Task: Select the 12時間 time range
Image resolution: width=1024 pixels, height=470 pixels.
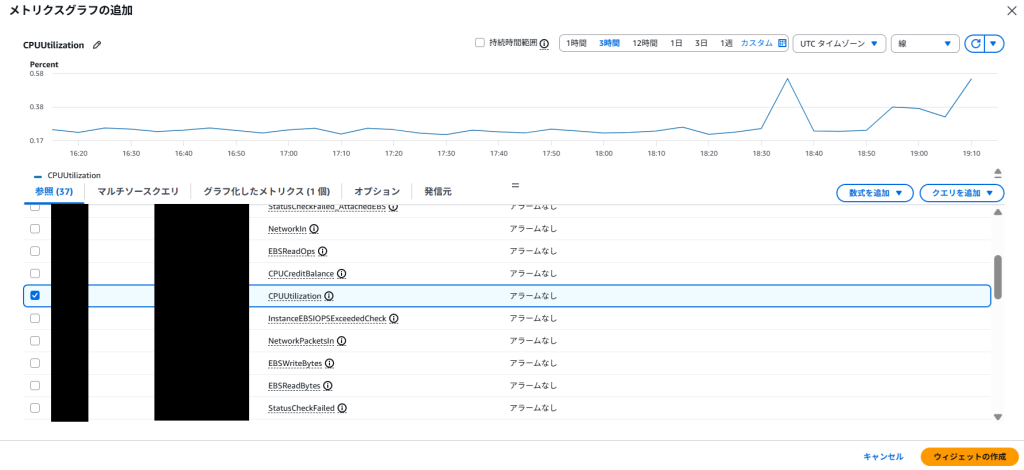Action: click(645, 44)
